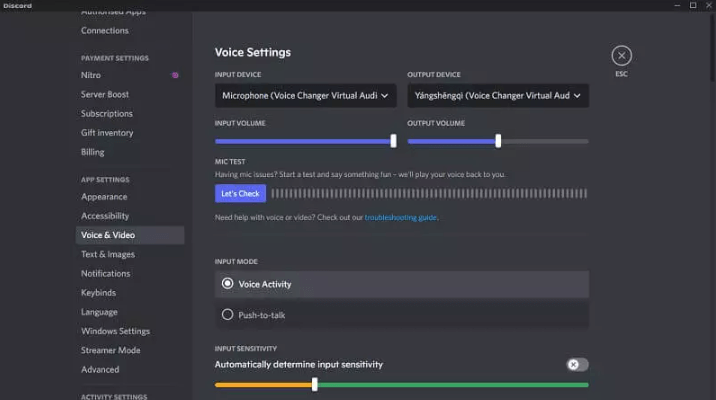Open Text & Images settings
716x400 pixels.
point(107,254)
